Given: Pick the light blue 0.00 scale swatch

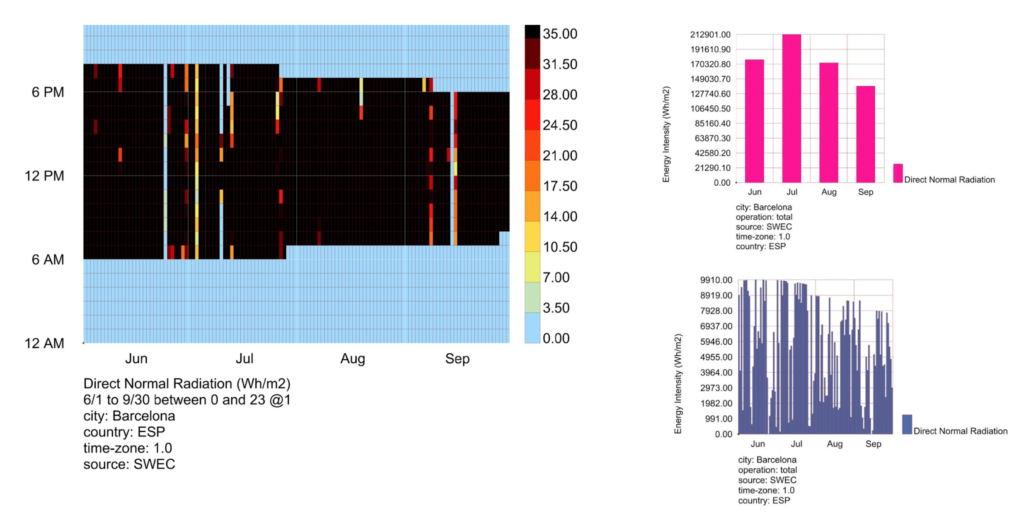Looking at the screenshot, I should tap(532, 330).
